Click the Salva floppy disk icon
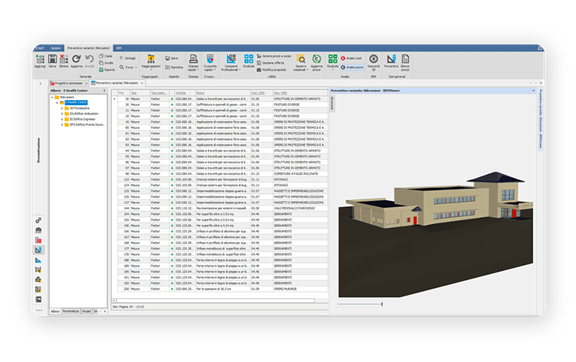This screenshot has height=362, width=576. [x=53, y=60]
